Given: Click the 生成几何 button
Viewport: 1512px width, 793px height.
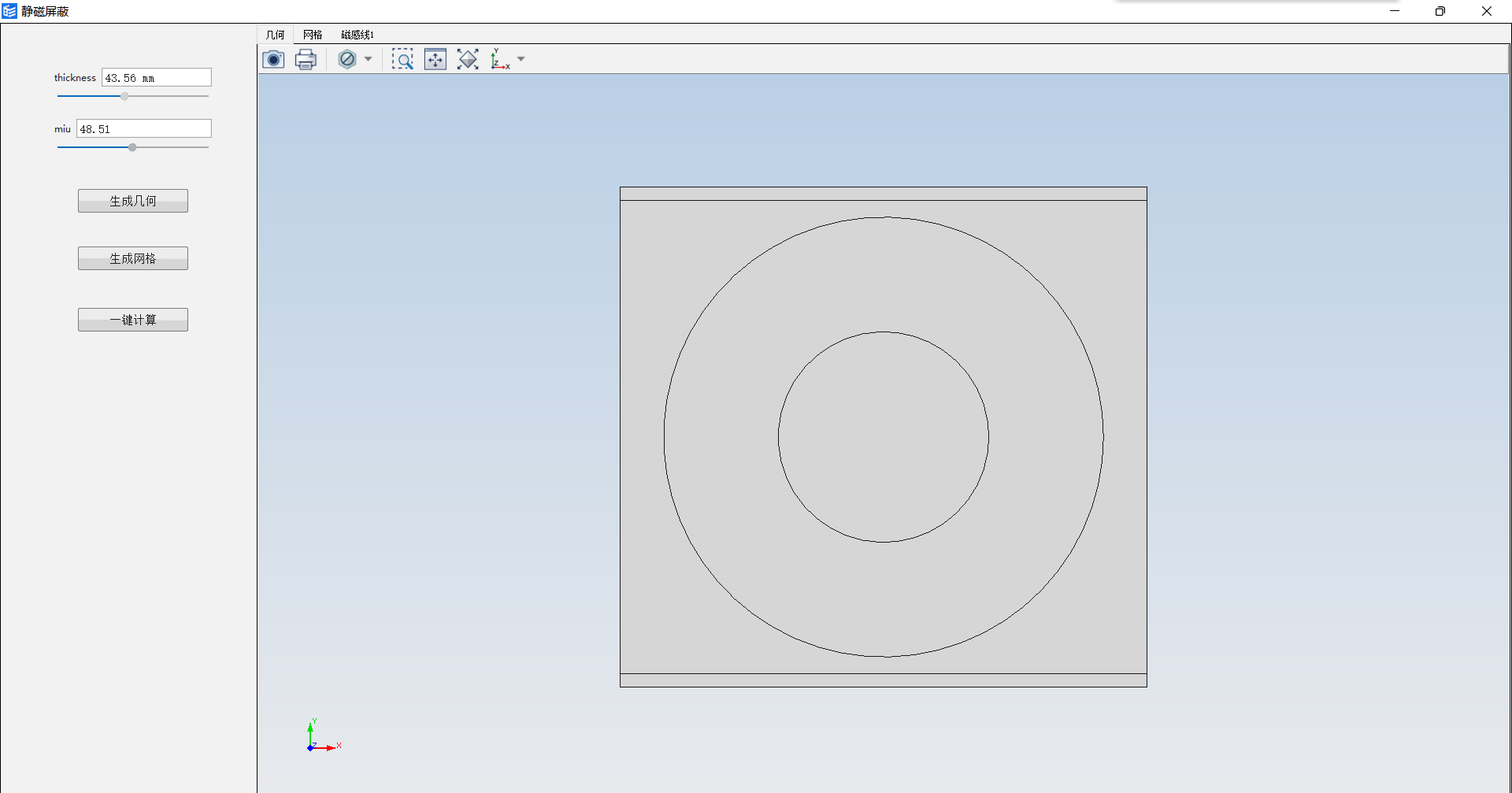Looking at the screenshot, I should click(x=133, y=201).
